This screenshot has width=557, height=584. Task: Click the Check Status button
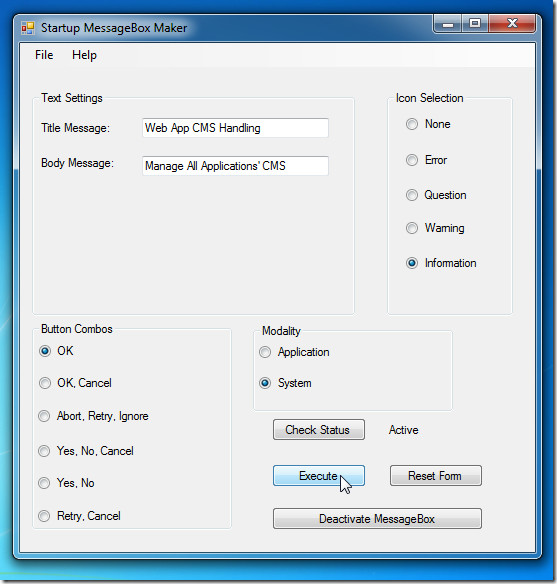tap(319, 430)
